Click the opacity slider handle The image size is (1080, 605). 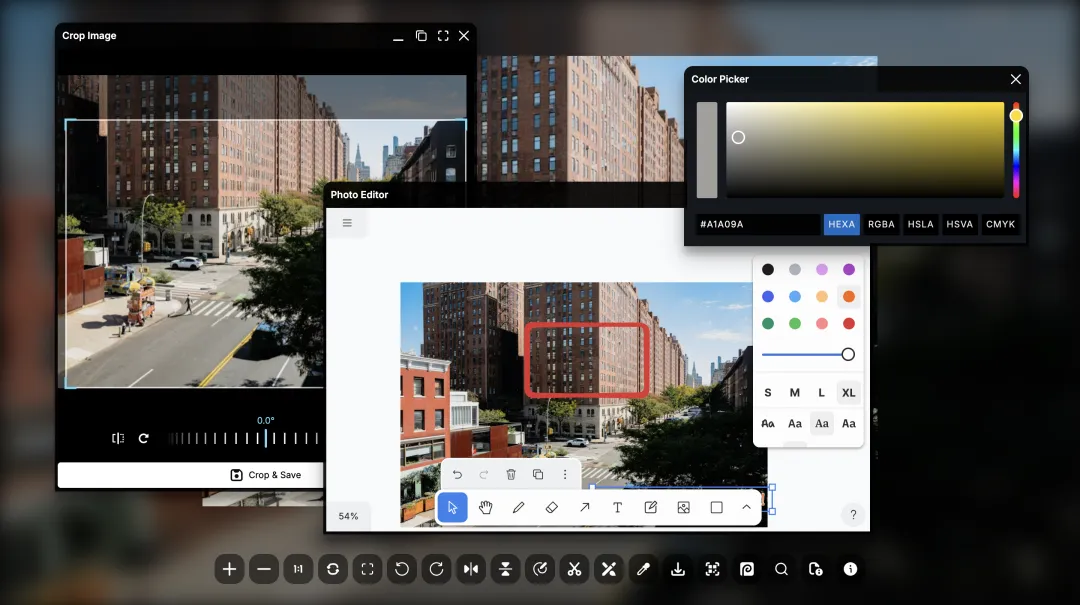848,354
